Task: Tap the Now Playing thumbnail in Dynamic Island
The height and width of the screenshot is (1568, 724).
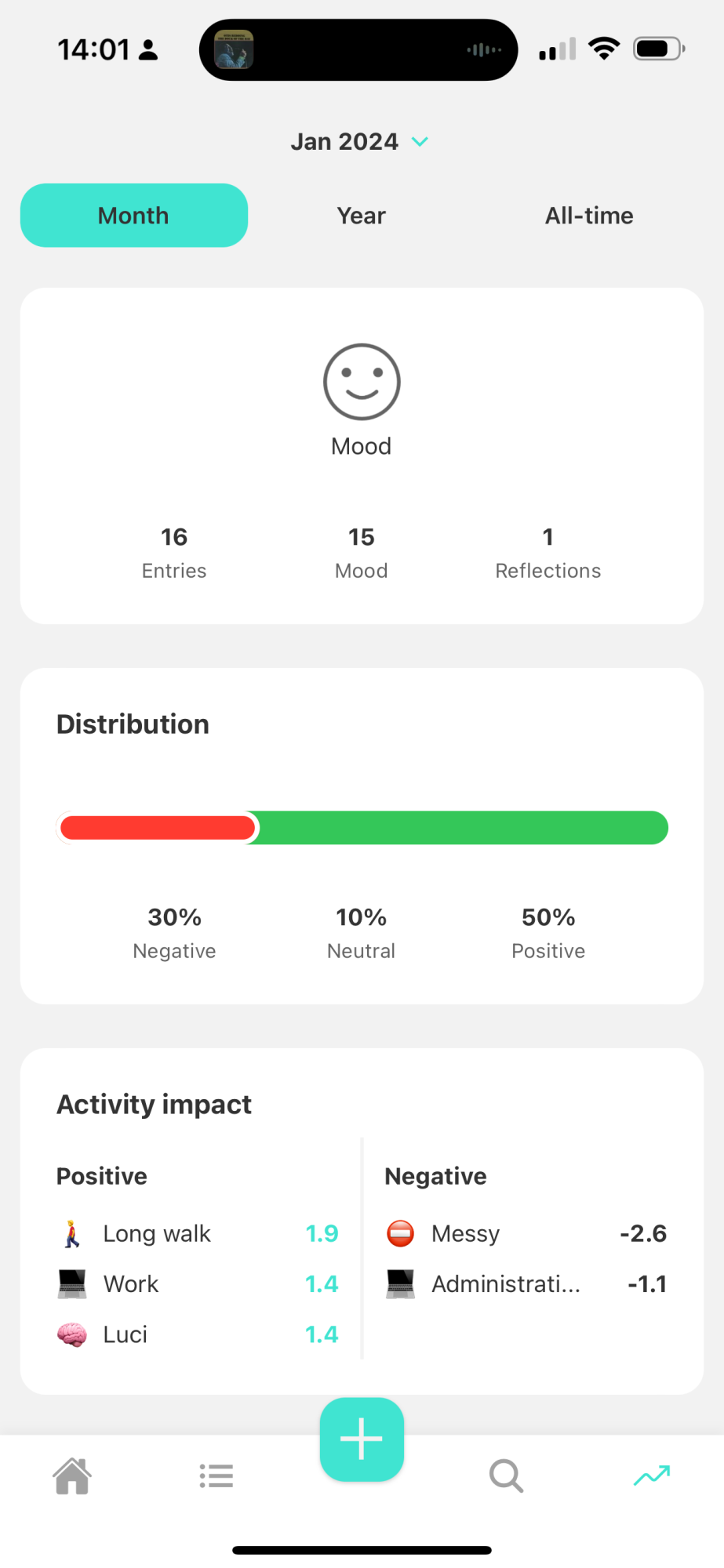Action: pos(234,49)
